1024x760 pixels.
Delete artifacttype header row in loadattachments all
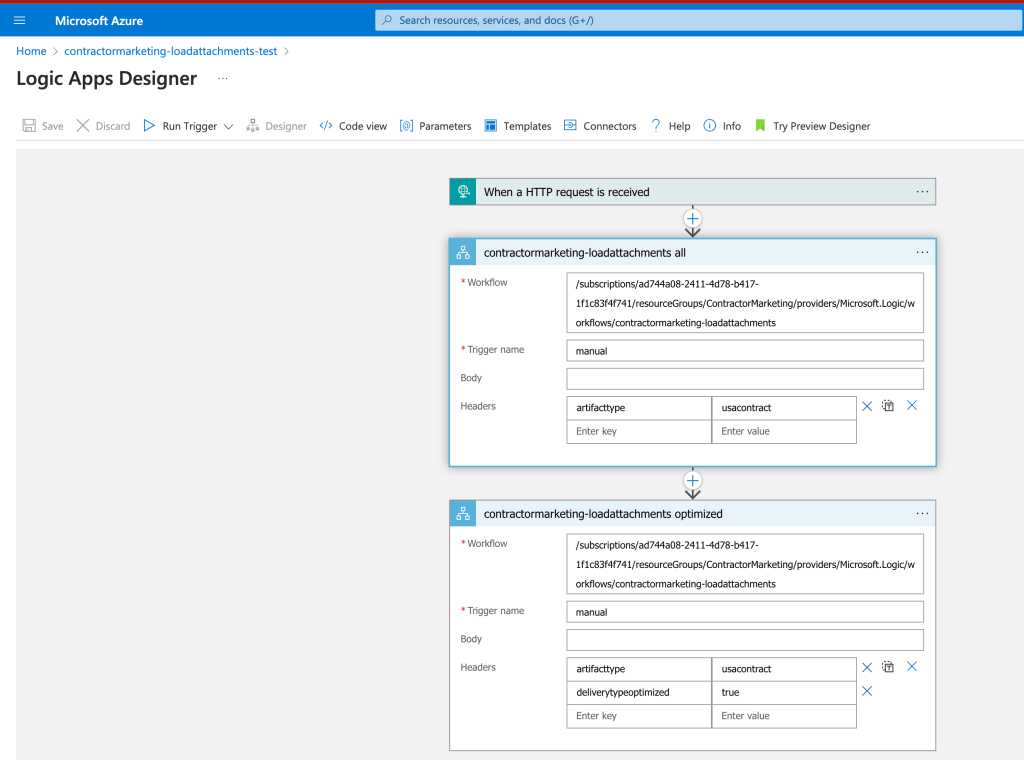click(x=867, y=406)
